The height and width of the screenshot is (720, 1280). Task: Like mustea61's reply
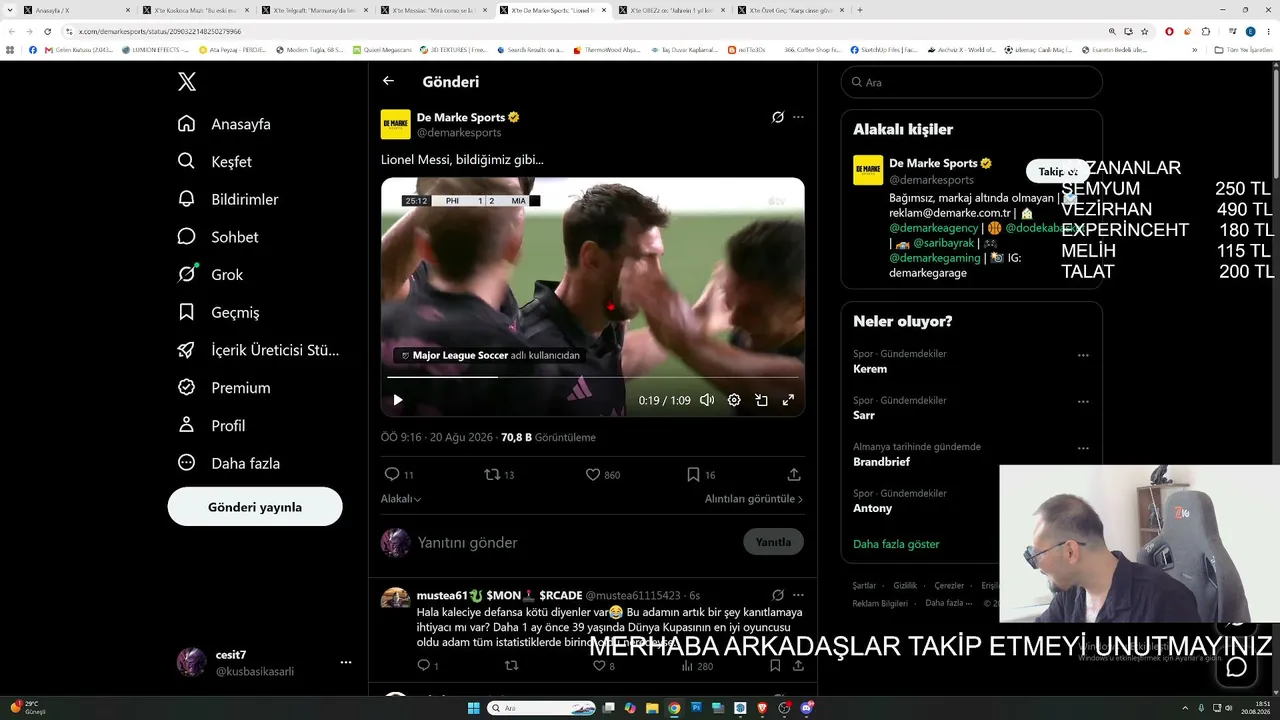click(605, 665)
